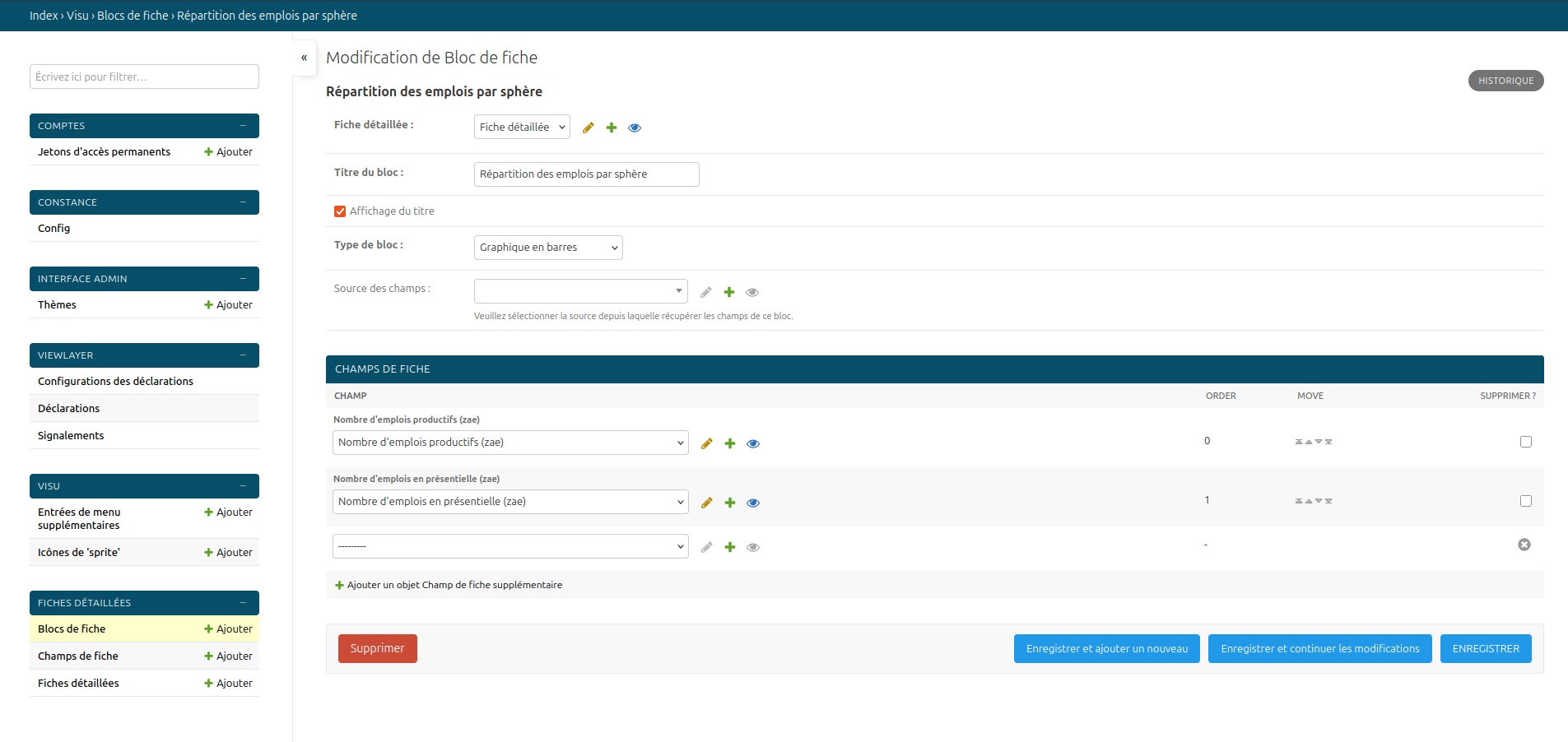Image resolution: width=1568 pixels, height=742 pixels.
Task: Tick Supprimer checkbox for 'emplois productifs' row
Action: (x=1526, y=442)
